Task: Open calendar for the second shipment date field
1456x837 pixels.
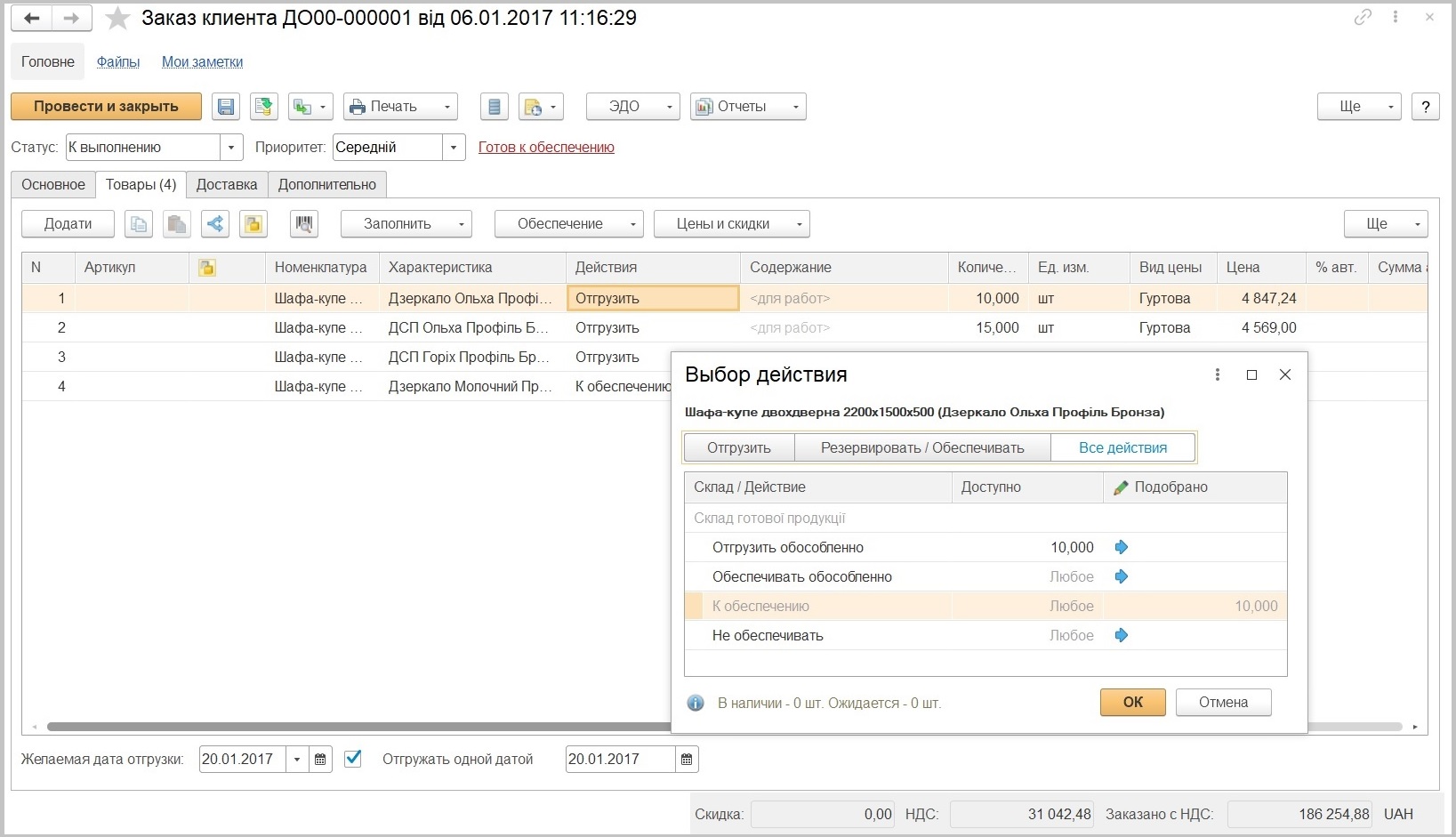Action: click(687, 760)
